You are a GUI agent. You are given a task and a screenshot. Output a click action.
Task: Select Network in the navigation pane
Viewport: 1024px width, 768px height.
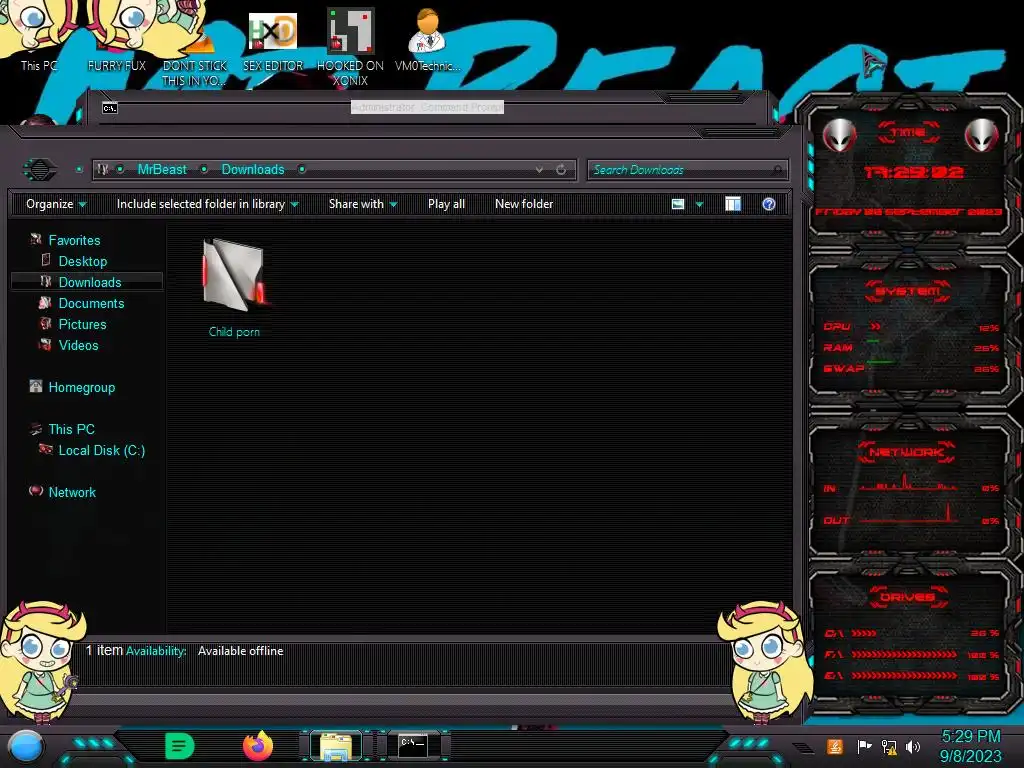coord(72,492)
